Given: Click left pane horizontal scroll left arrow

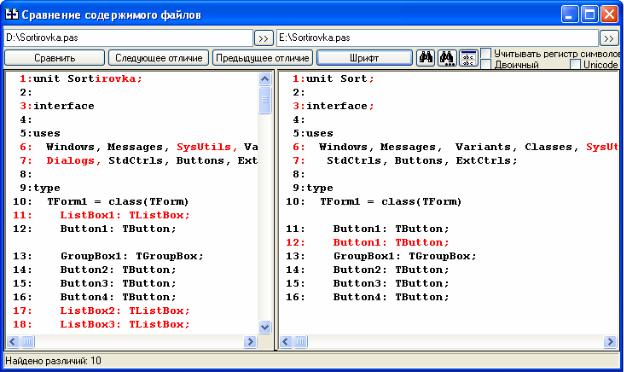Looking at the screenshot, I should 13,341.
